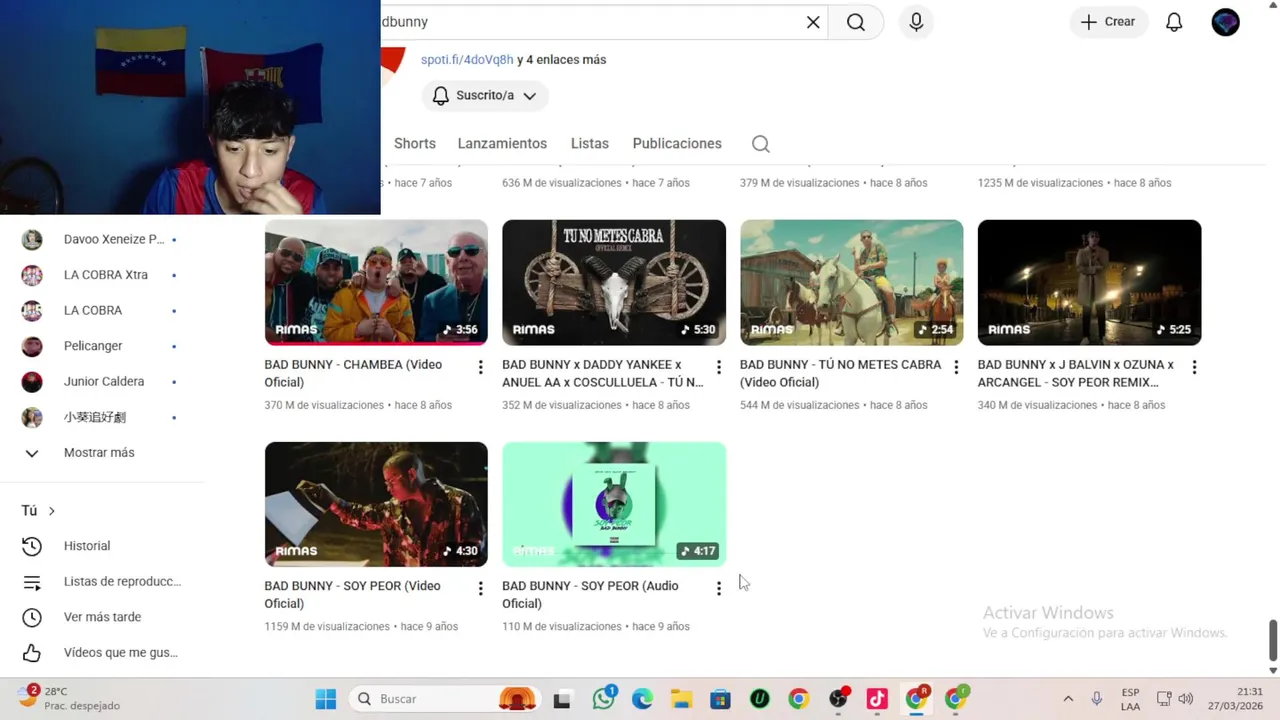Open WhatsApp from the taskbar

pyautogui.click(x=603, y=699)
